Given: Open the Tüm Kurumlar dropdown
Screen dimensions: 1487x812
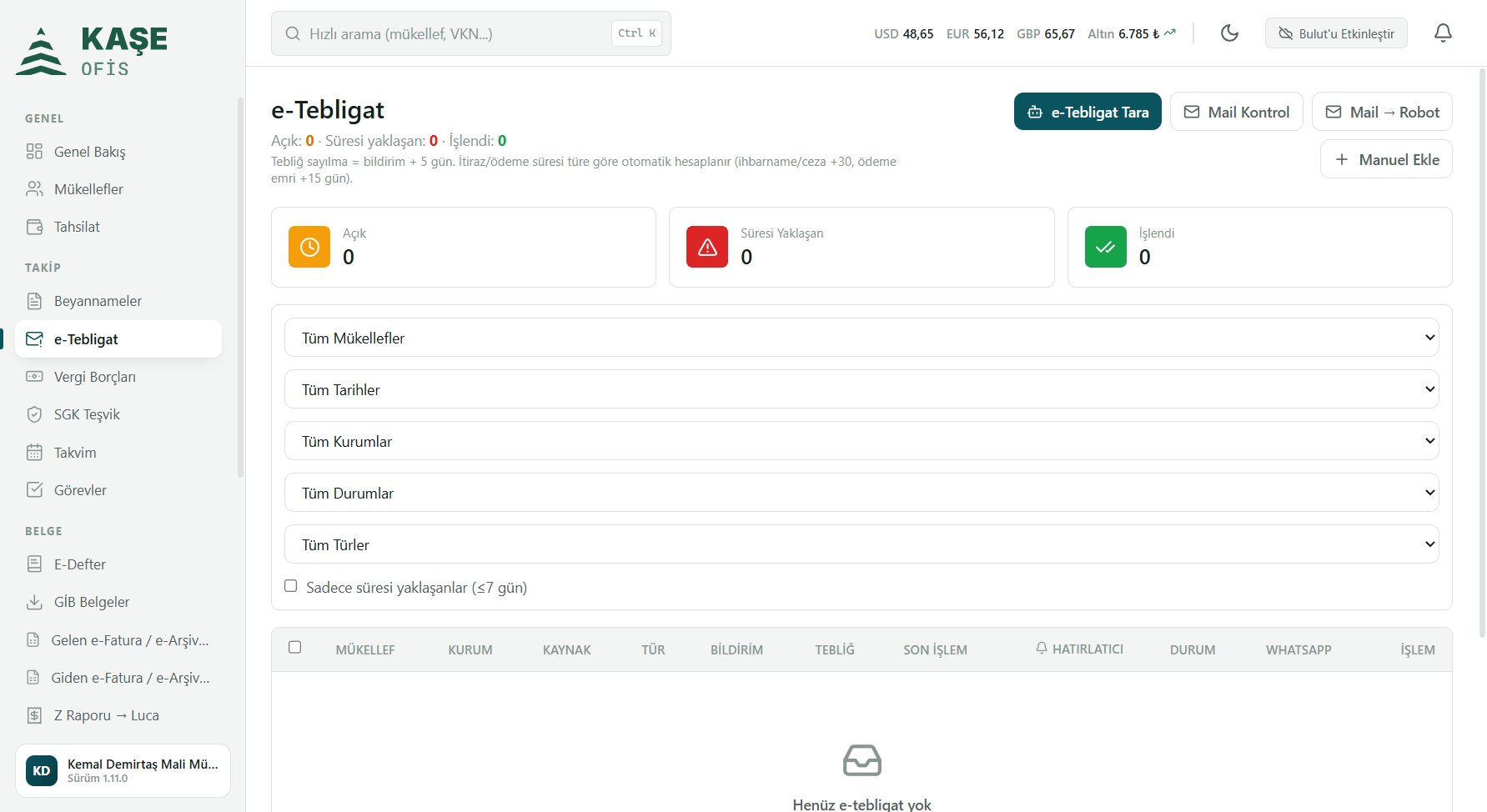Looking at the screenshot, I should [862, 441].
